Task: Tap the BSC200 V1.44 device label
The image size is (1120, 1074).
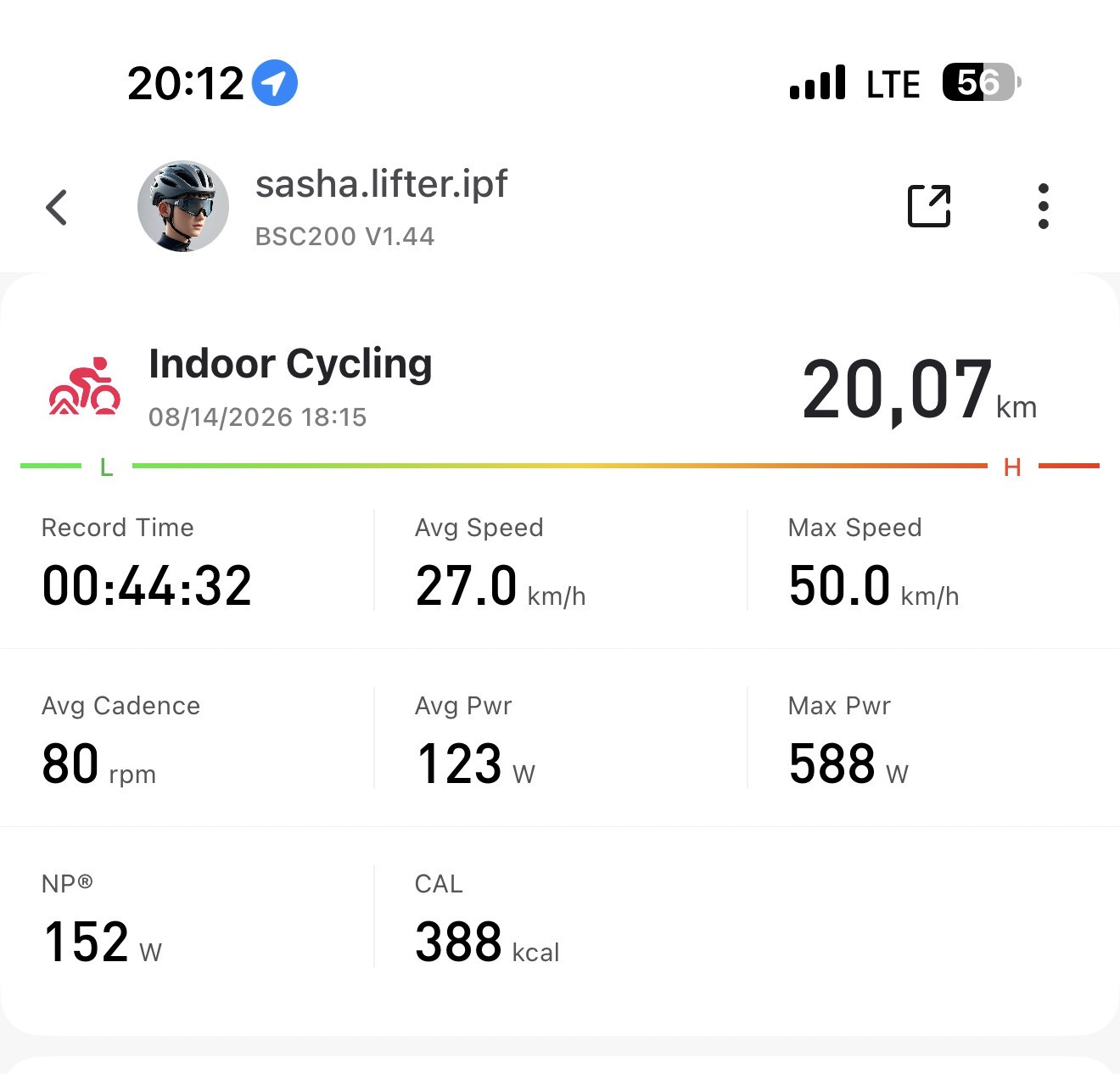Action: 345,236
